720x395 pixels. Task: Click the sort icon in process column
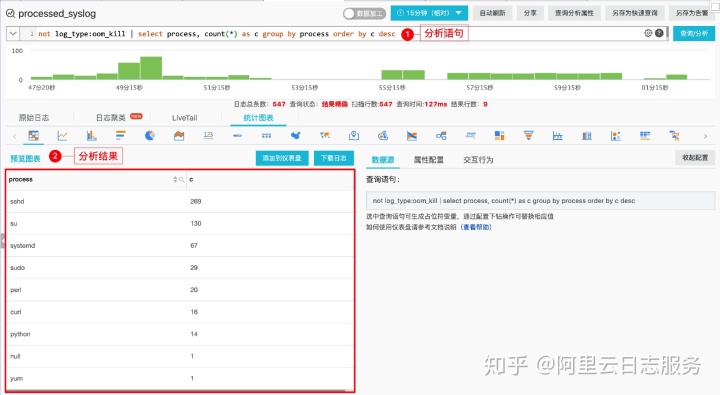(x=175, y=180)
